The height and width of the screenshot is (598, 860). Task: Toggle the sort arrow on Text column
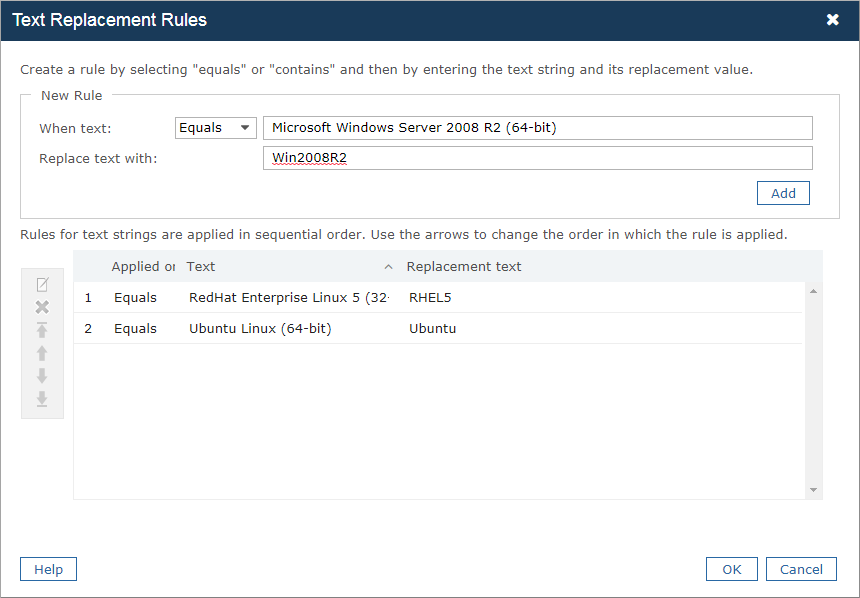[x=388, y=267]
